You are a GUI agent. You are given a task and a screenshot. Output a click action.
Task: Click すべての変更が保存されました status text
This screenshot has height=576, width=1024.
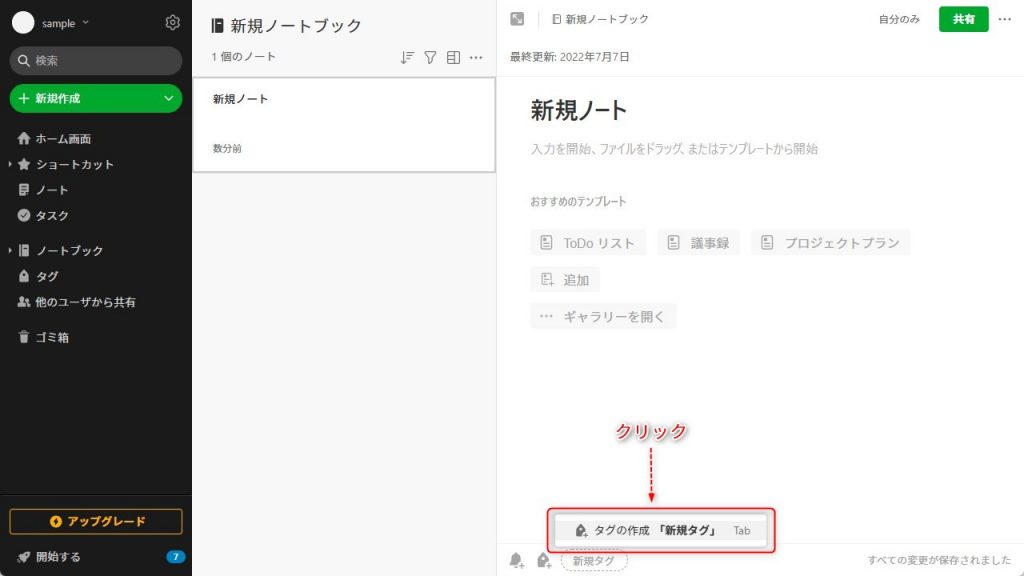coord(939,560)
